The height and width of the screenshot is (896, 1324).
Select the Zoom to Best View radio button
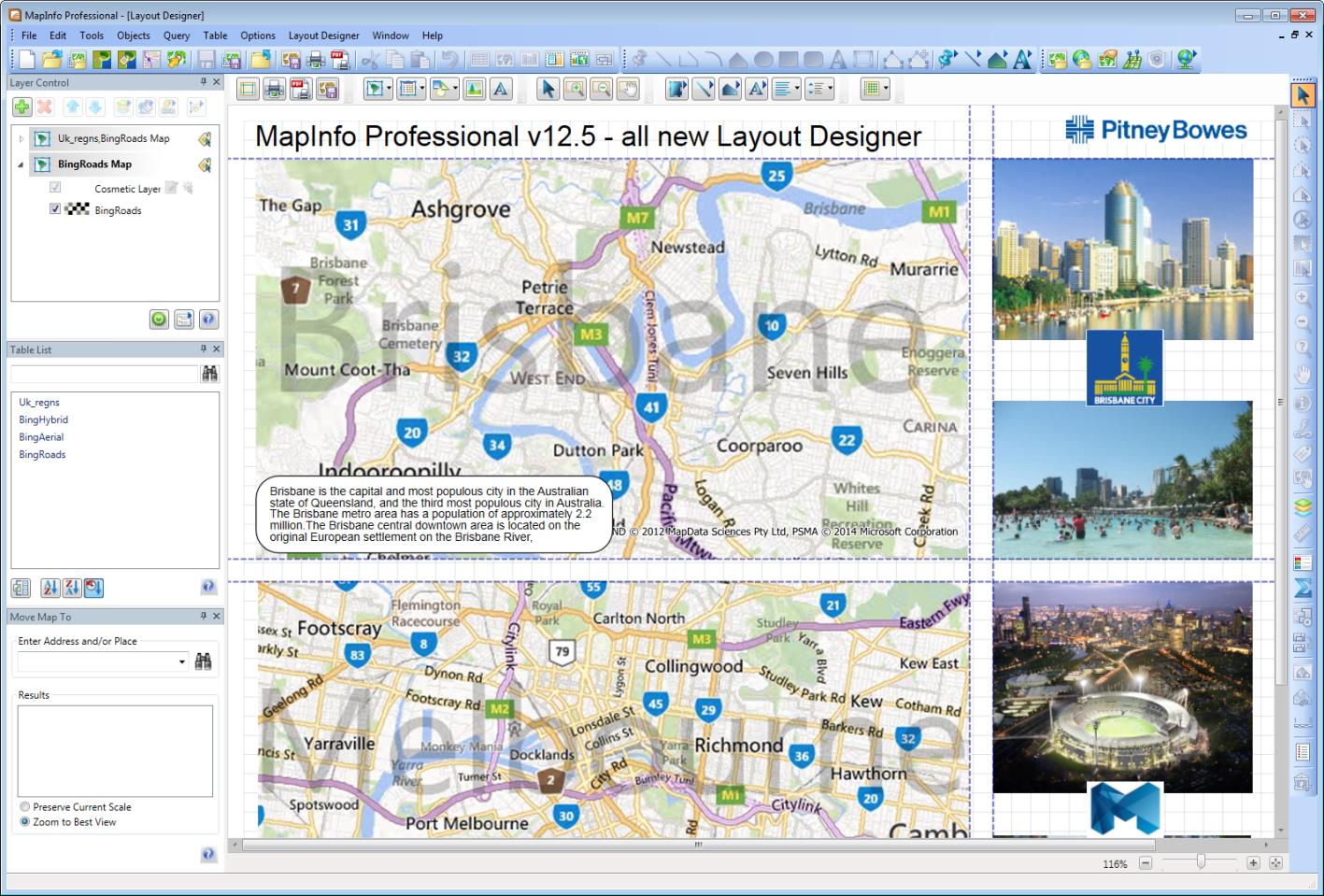coord(25,822)
